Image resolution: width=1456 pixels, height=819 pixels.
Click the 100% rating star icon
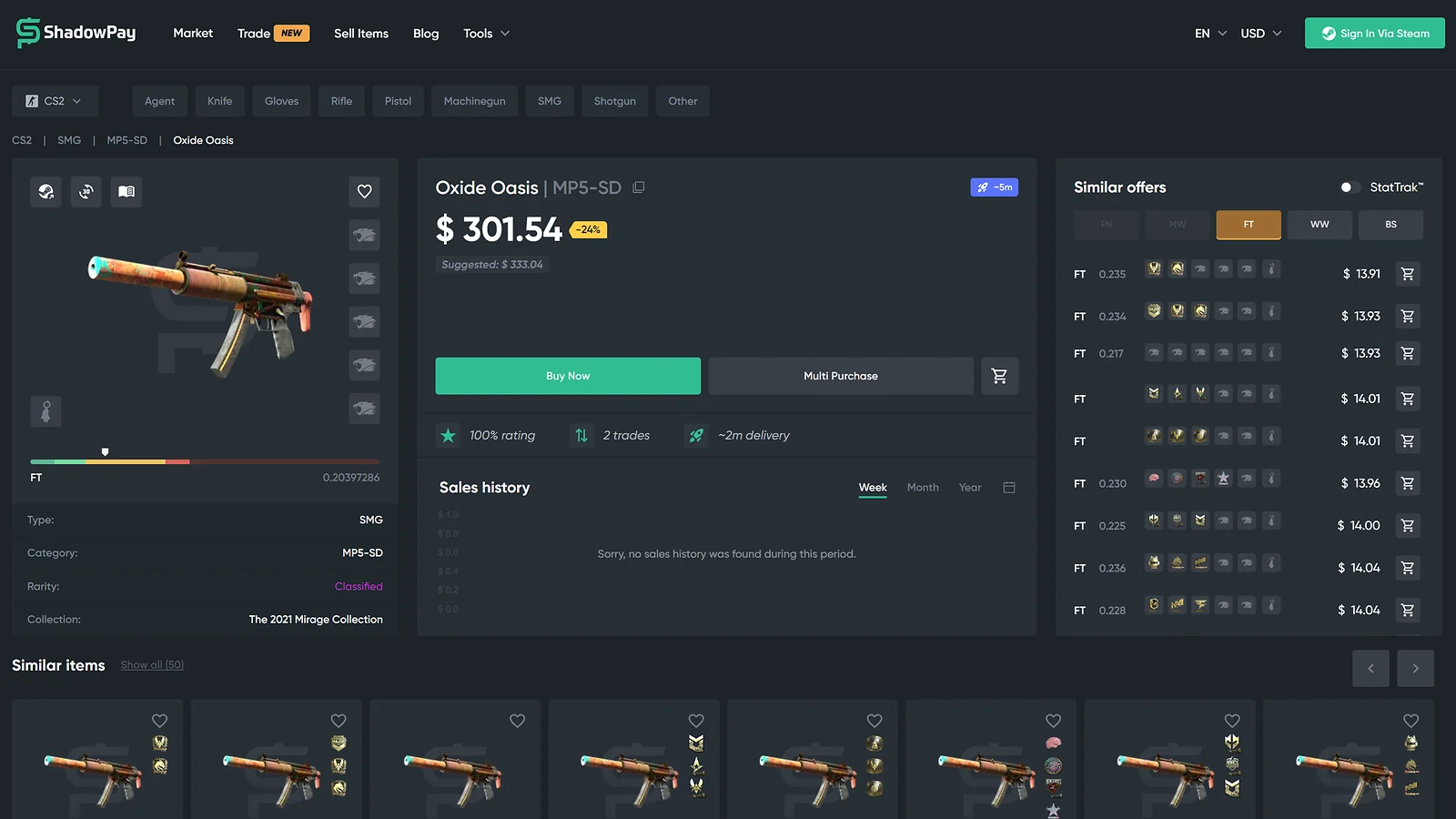click(x=448, y=436)
